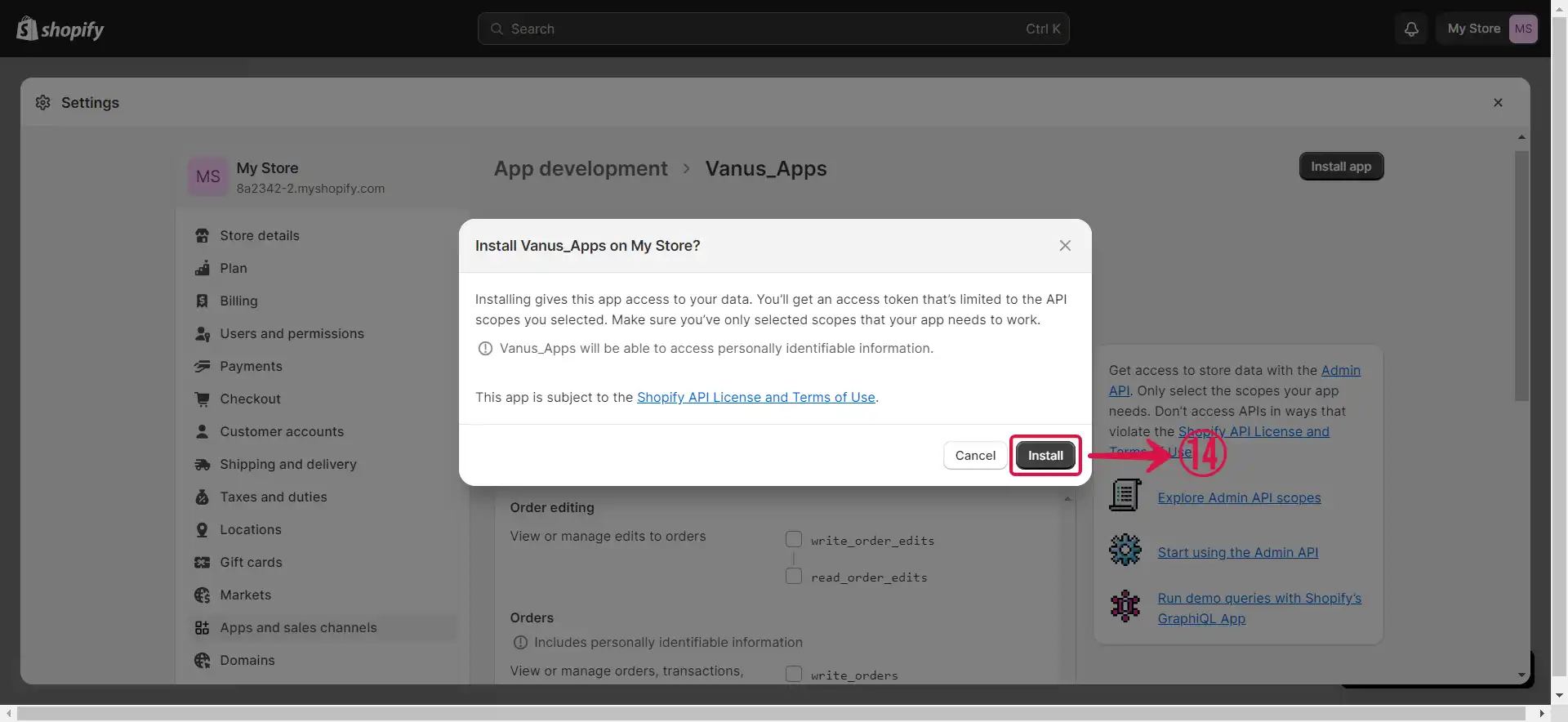
Task: Select Apps and sales channels
Action: point(323,627)
